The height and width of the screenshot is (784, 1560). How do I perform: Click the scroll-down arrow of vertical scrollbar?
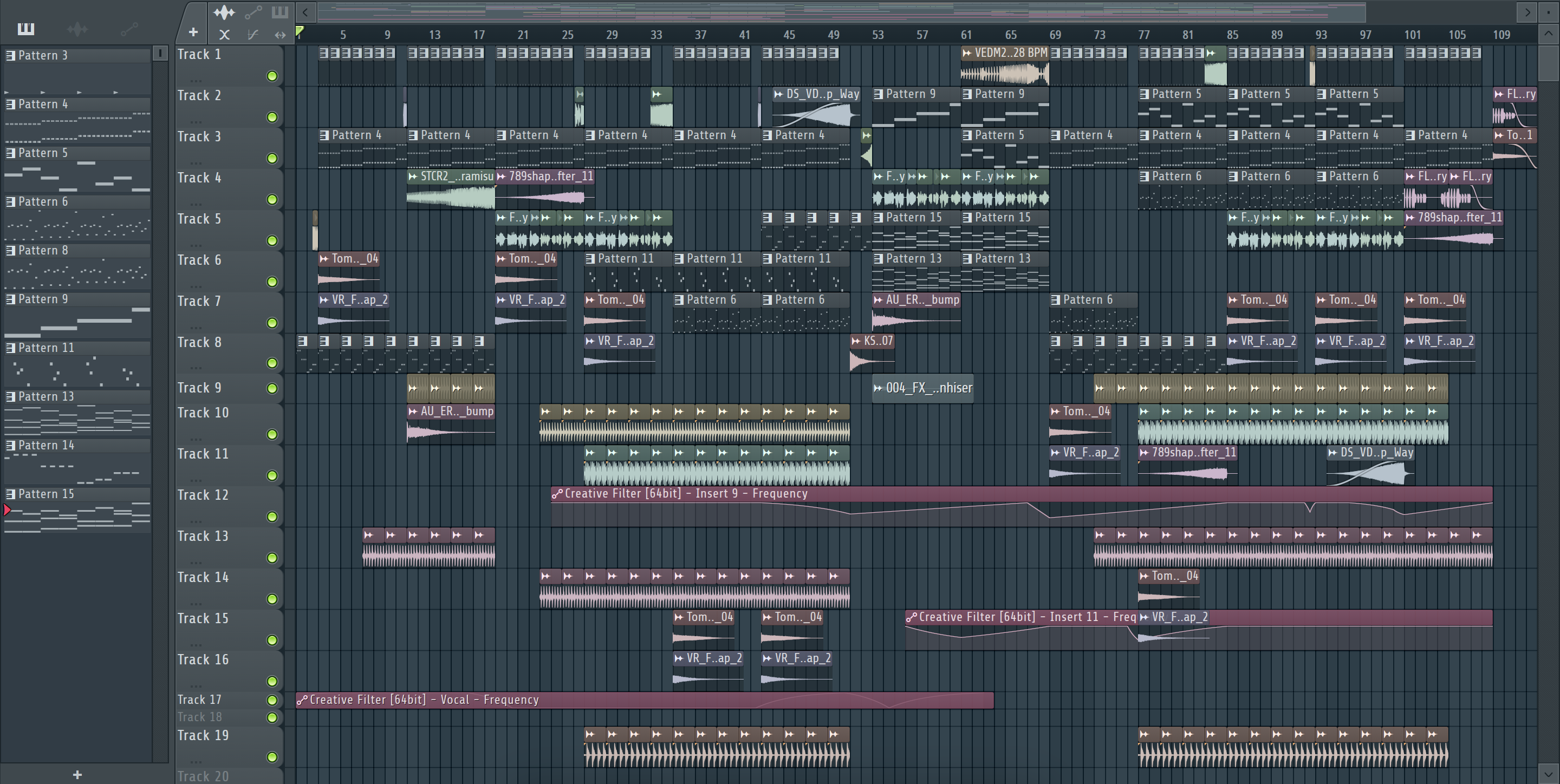click(1549, 774)
